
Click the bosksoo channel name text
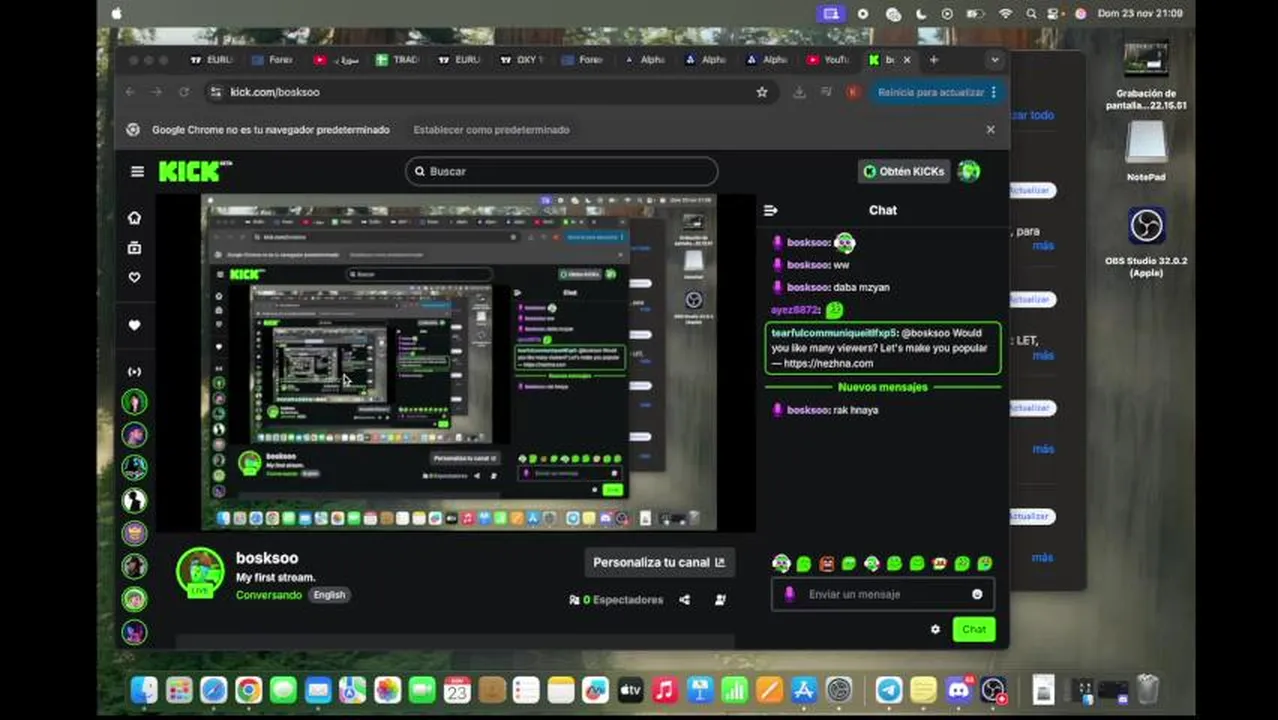point(267,558)
